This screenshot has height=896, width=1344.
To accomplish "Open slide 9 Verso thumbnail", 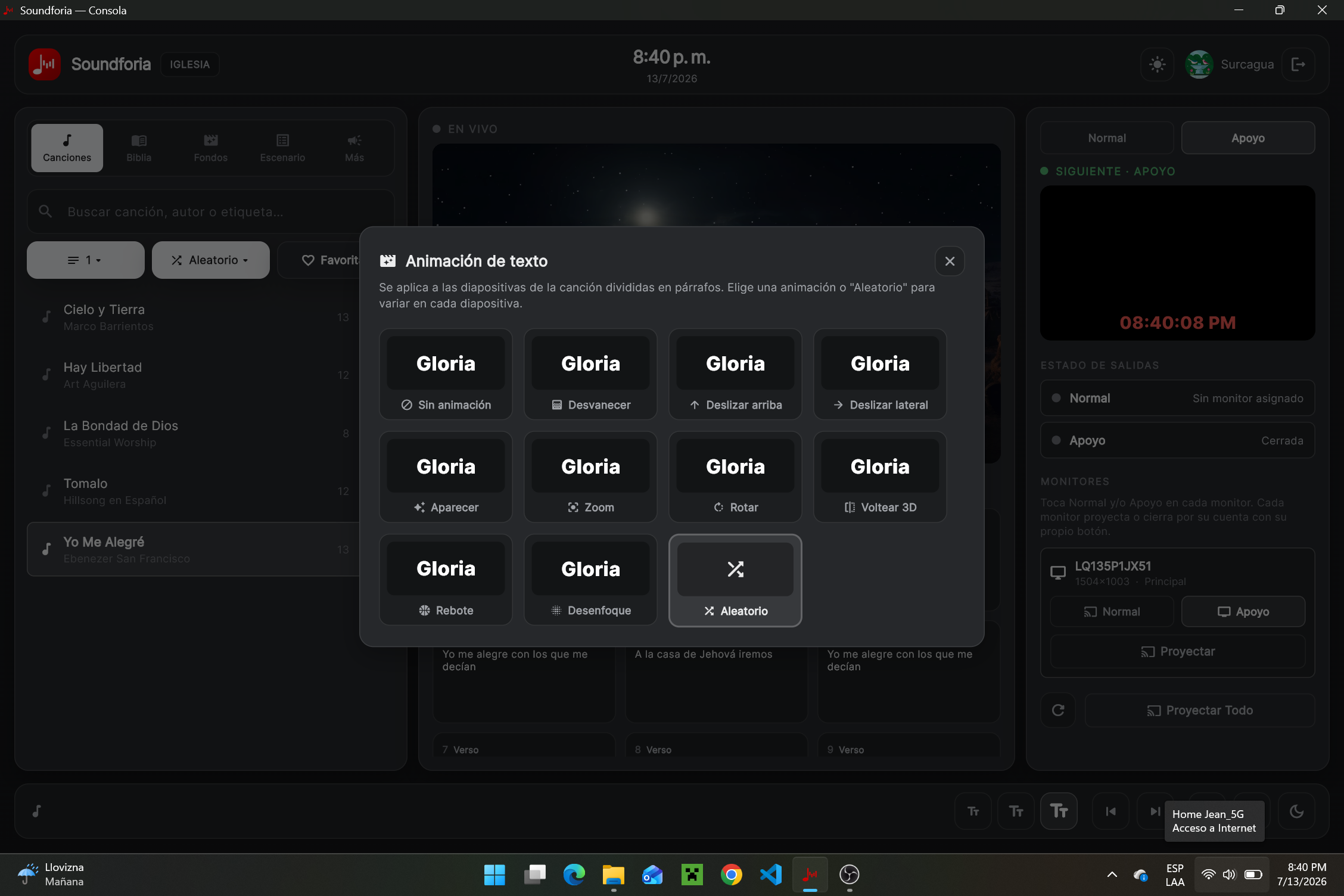I will pyautogui.click(x=909, y=745).
